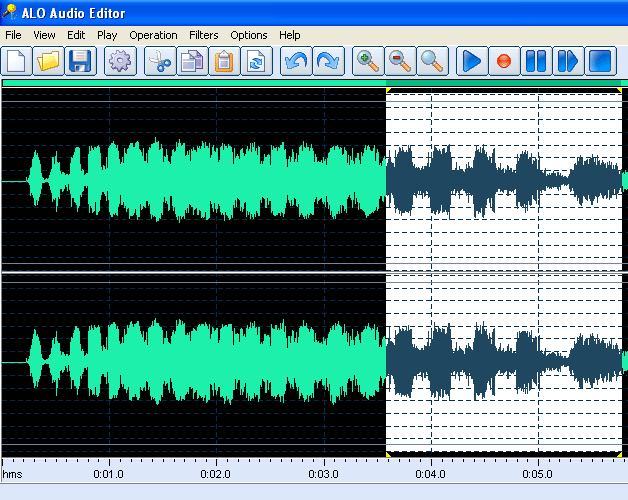Viewport: 628px width, 500px height.
Task: Click the ALO Audio Editor title bar icon
Action: (x=9, y=12)
